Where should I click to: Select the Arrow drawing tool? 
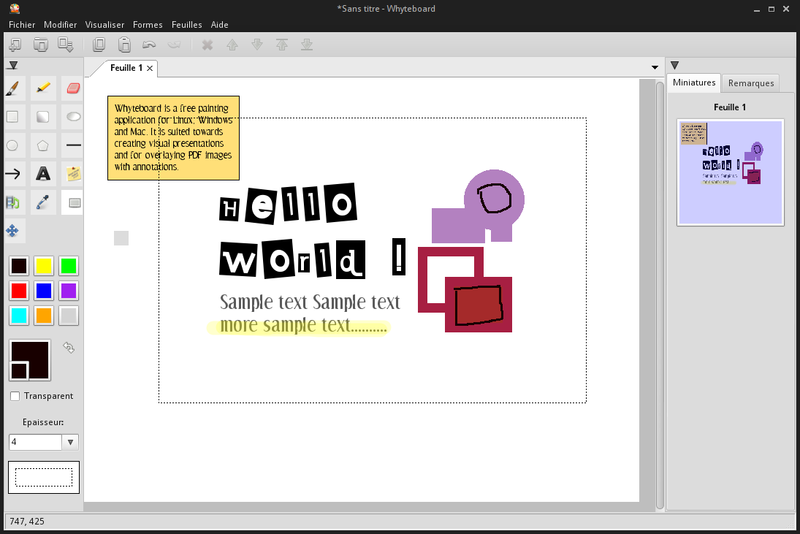(x=13, y=174)
